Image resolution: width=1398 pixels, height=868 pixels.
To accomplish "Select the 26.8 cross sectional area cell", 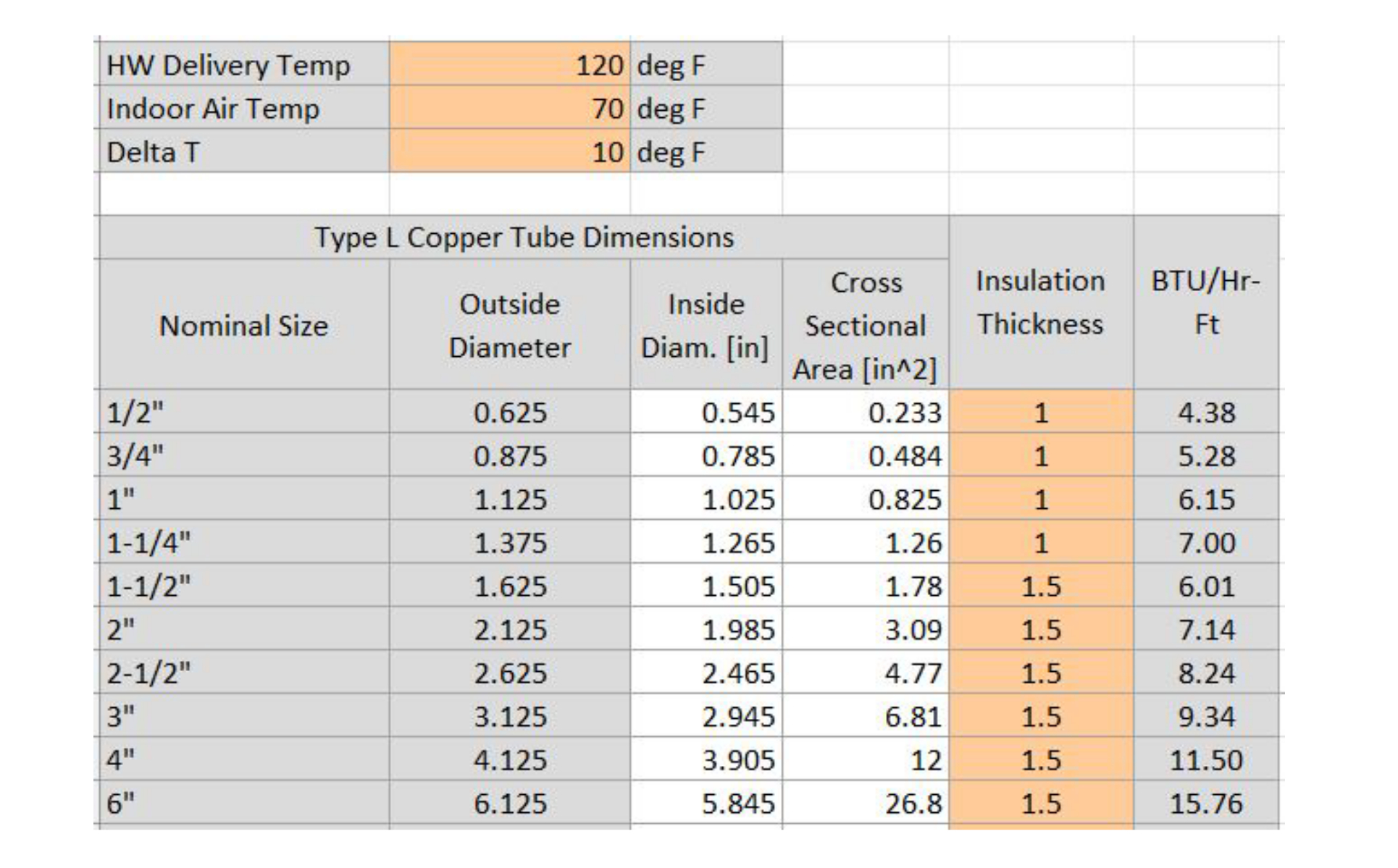I will (865, 804).
